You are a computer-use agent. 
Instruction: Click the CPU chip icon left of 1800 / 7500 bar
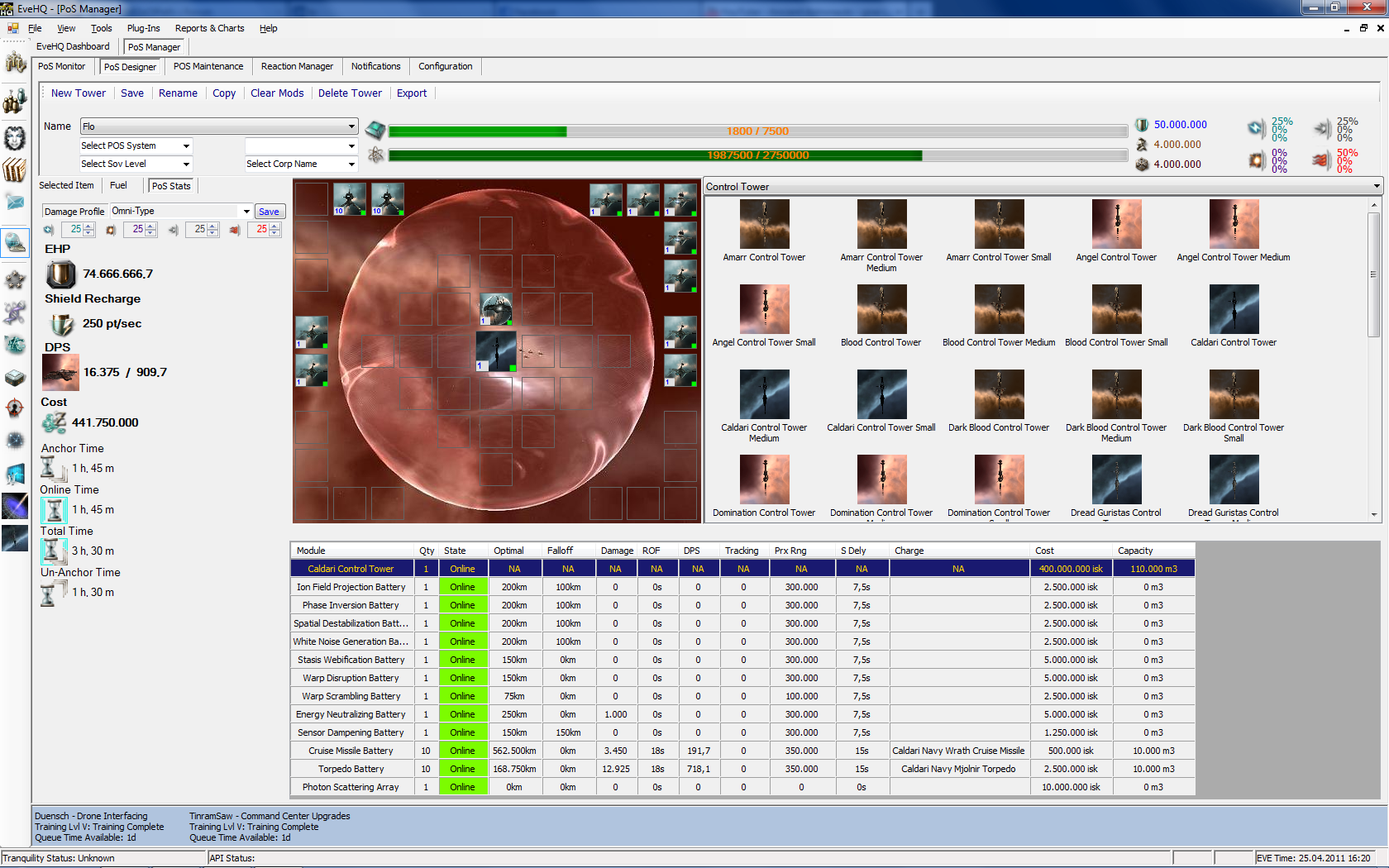click(375, 131)
